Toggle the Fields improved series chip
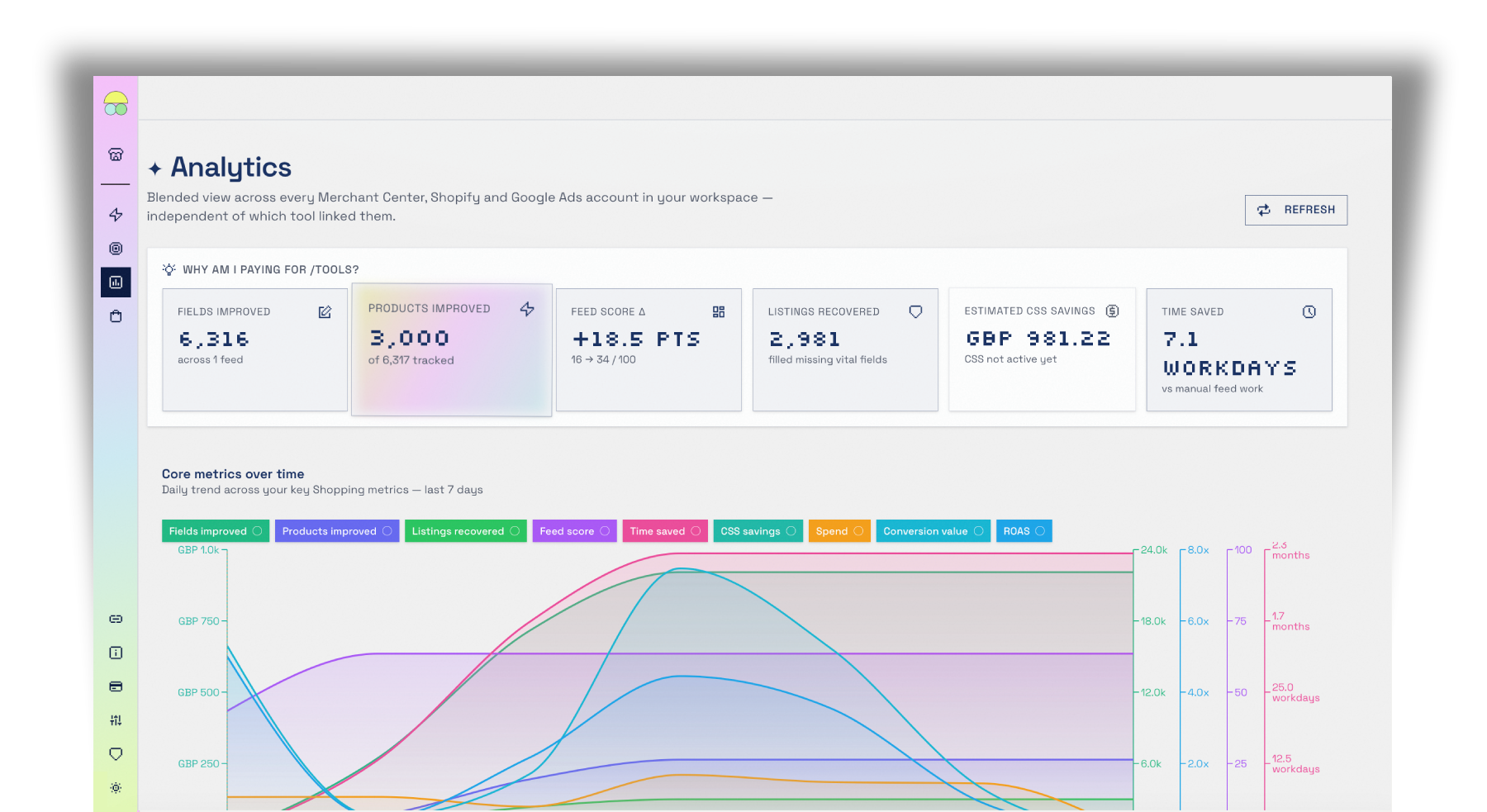This screenshot has width=1487, height=812. point(216,531)
